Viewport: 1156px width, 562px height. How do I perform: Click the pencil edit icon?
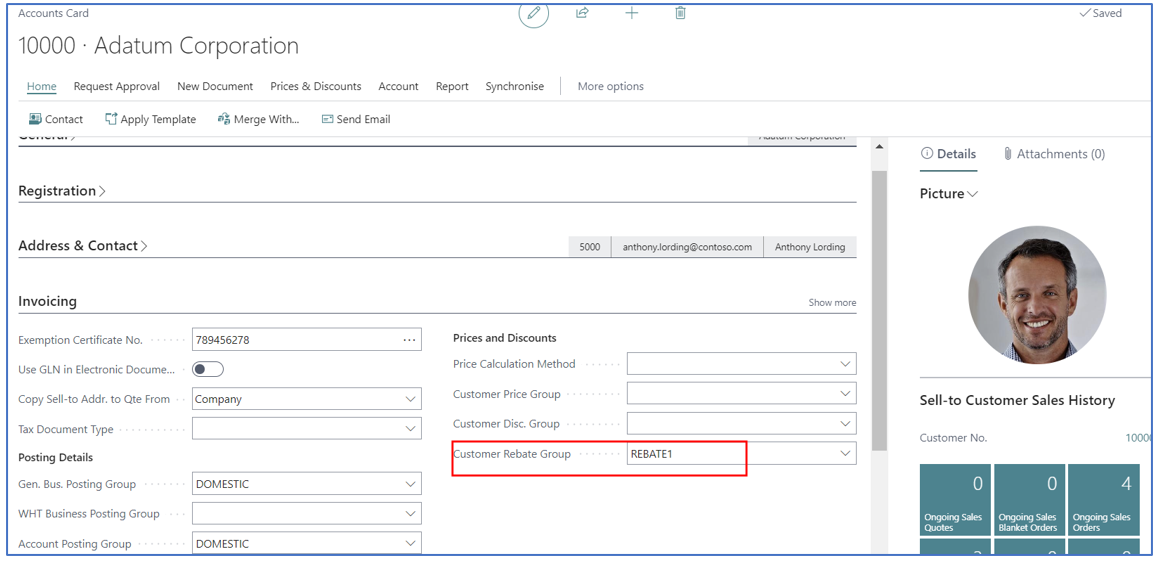[x=533, y=14]
